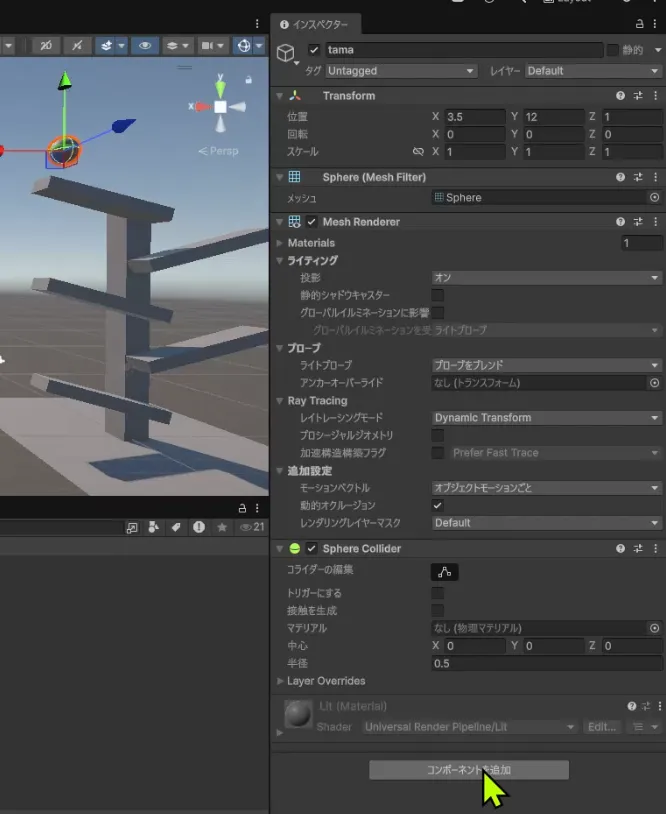Click the コンポーネントを追加 button
This screenshot has height=814, width=666.
[x=469, y=770]
